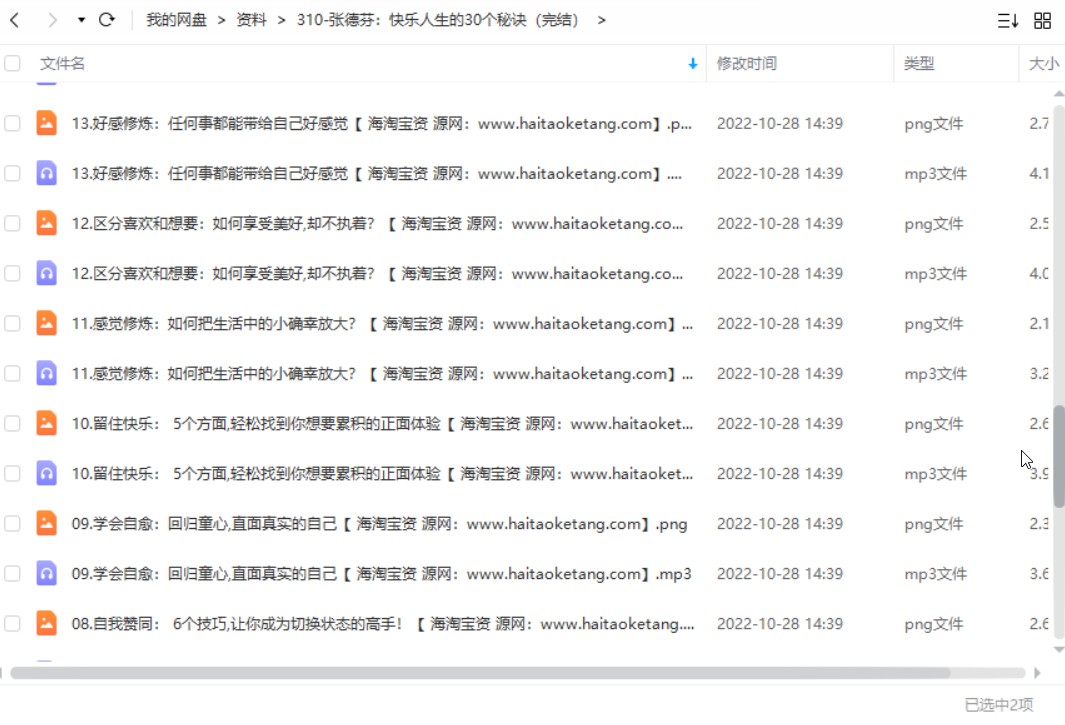Check box for 13.好感修炼 png file
1065x725 pixels.
(x=12, y=123)
